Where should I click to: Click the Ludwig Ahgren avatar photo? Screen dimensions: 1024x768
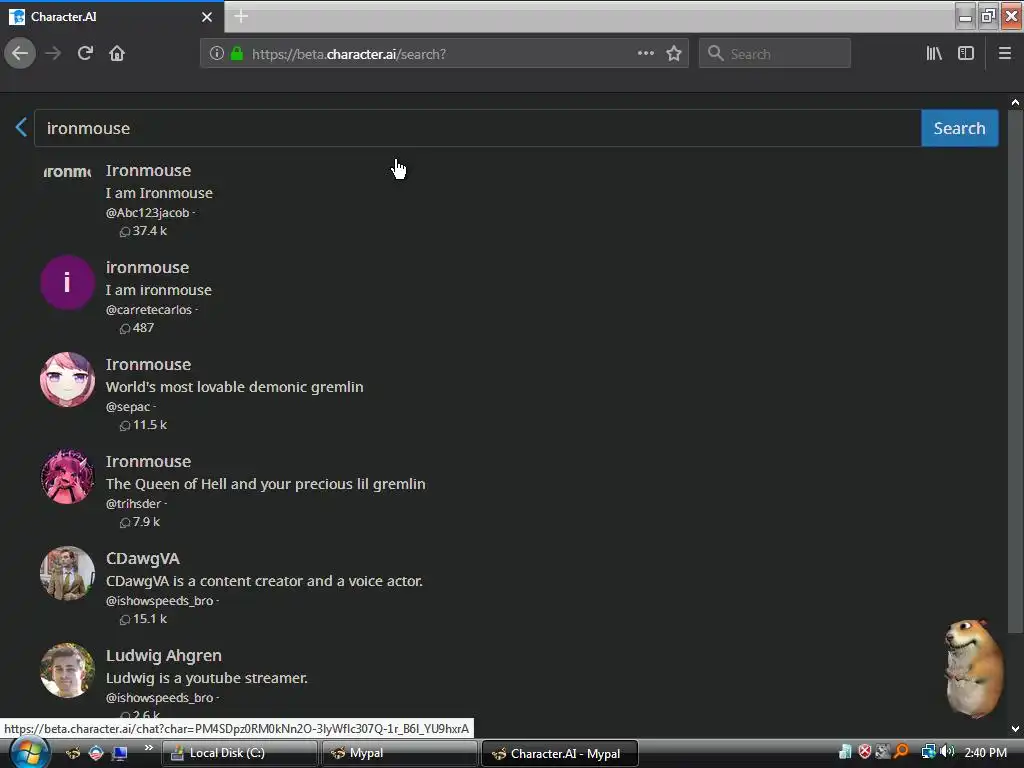(67, 670)
